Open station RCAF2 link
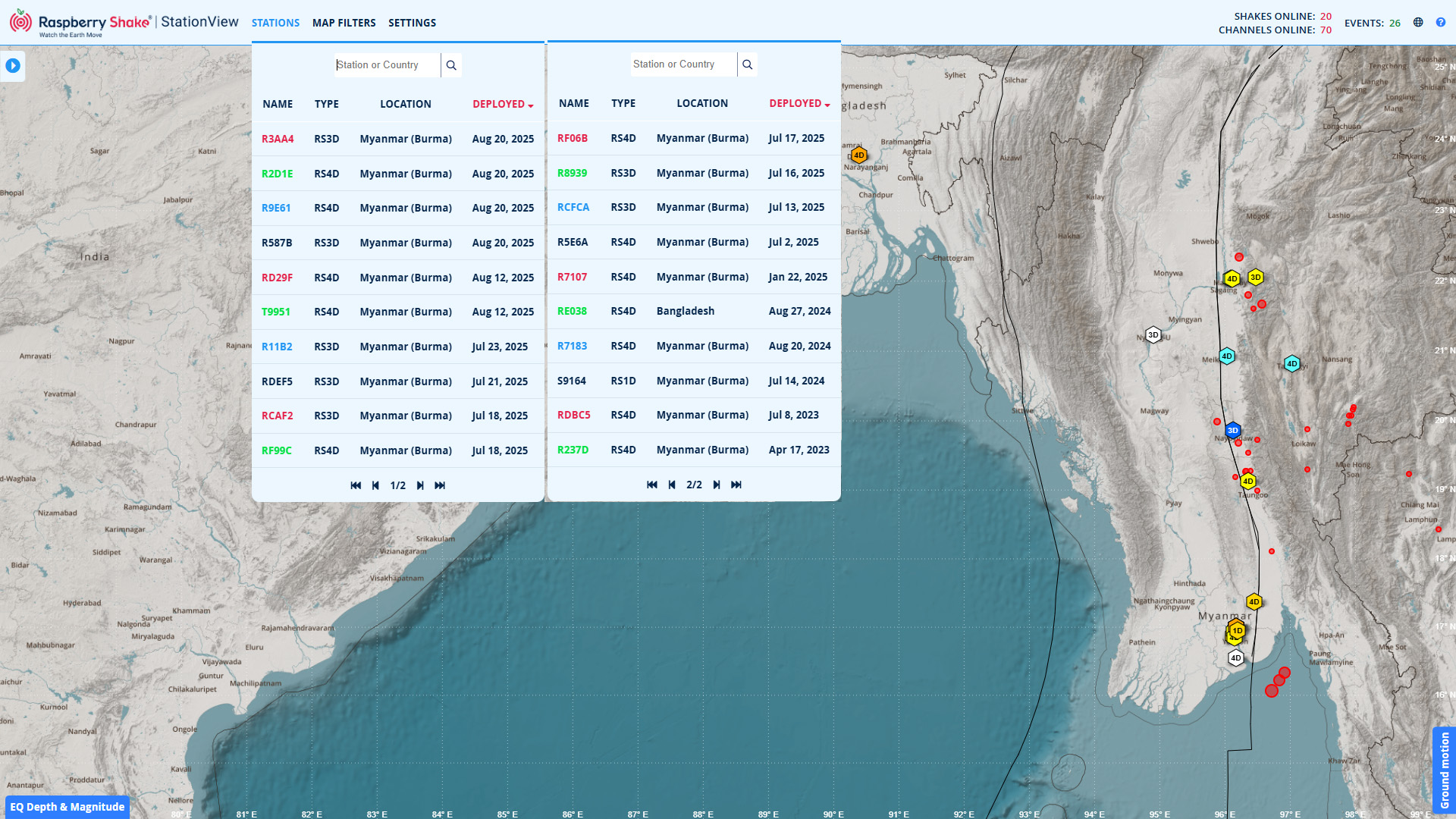Viewport: 1456px width, 819px height. pyautogui.click(x=277, y=416)
